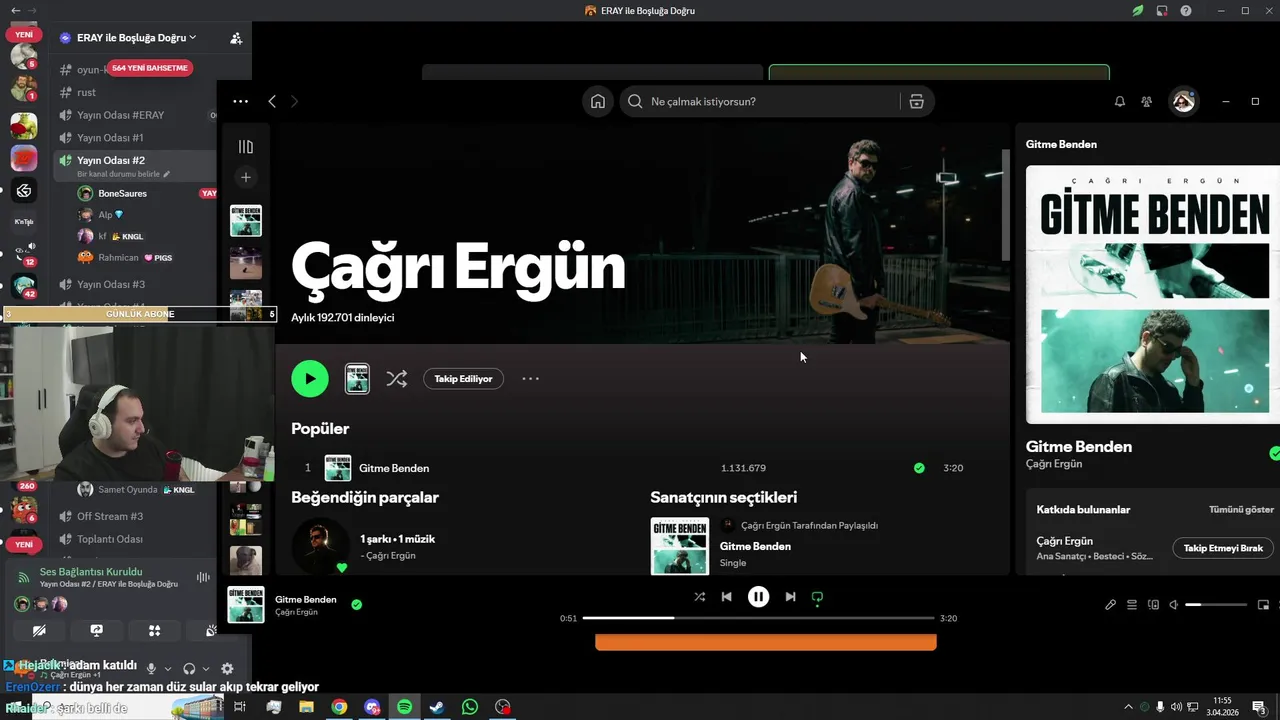This screenshot has height=720, width=1280.
Task: Open Spotify profile avatar menu
Action: point(1184,101)
